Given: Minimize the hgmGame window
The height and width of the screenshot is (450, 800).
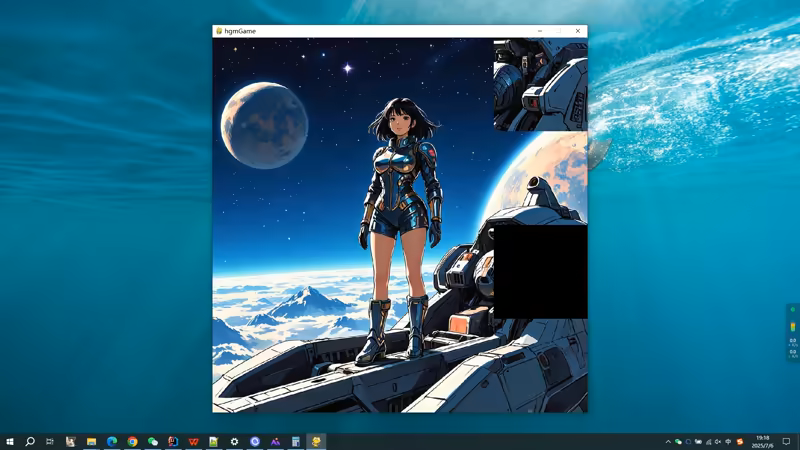Looking at the screenshot, I should [540, 31].
